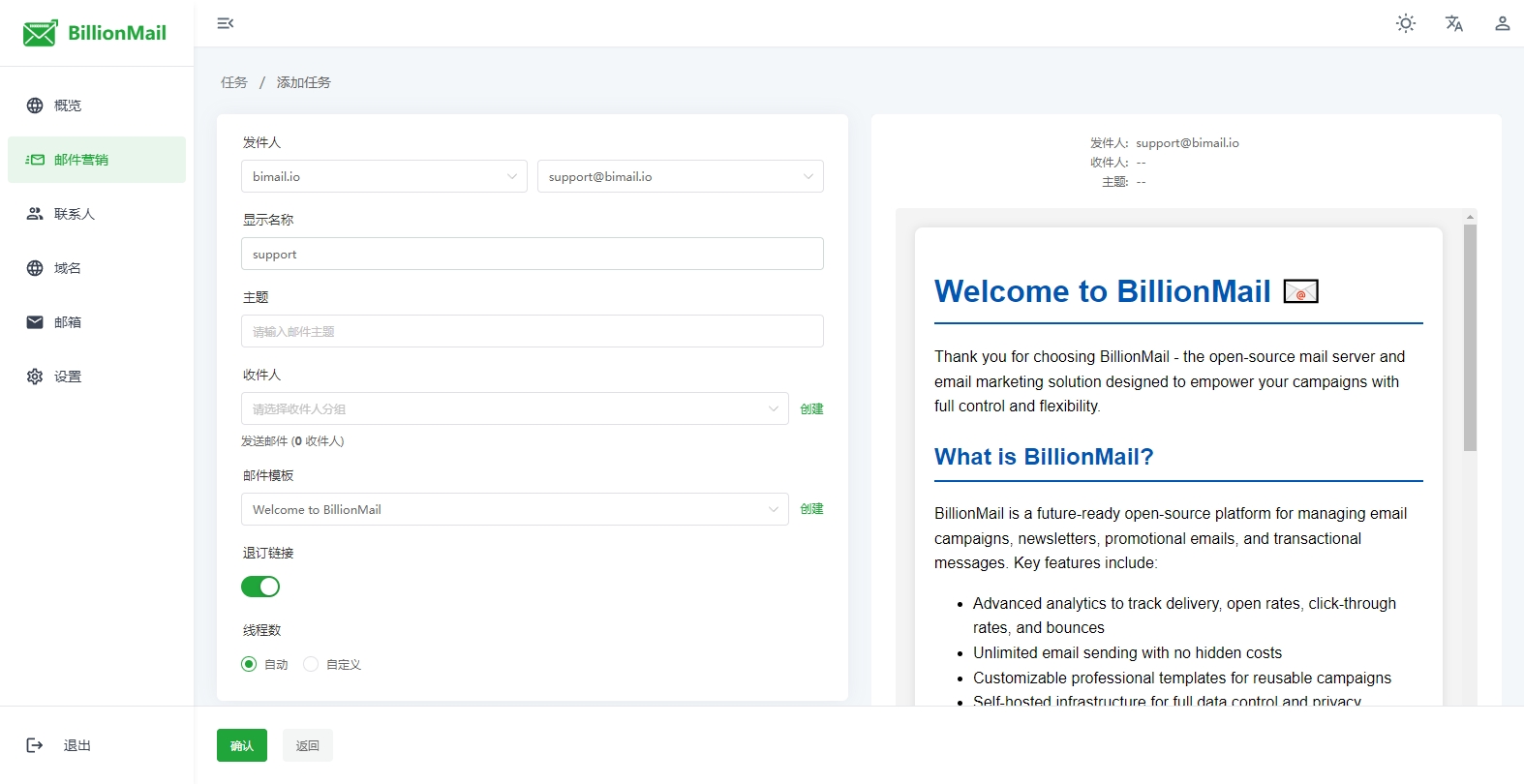Open the 设置 menu item
Image resolution: width=1524 pixels, height=784 pixels.
[97, 377]
